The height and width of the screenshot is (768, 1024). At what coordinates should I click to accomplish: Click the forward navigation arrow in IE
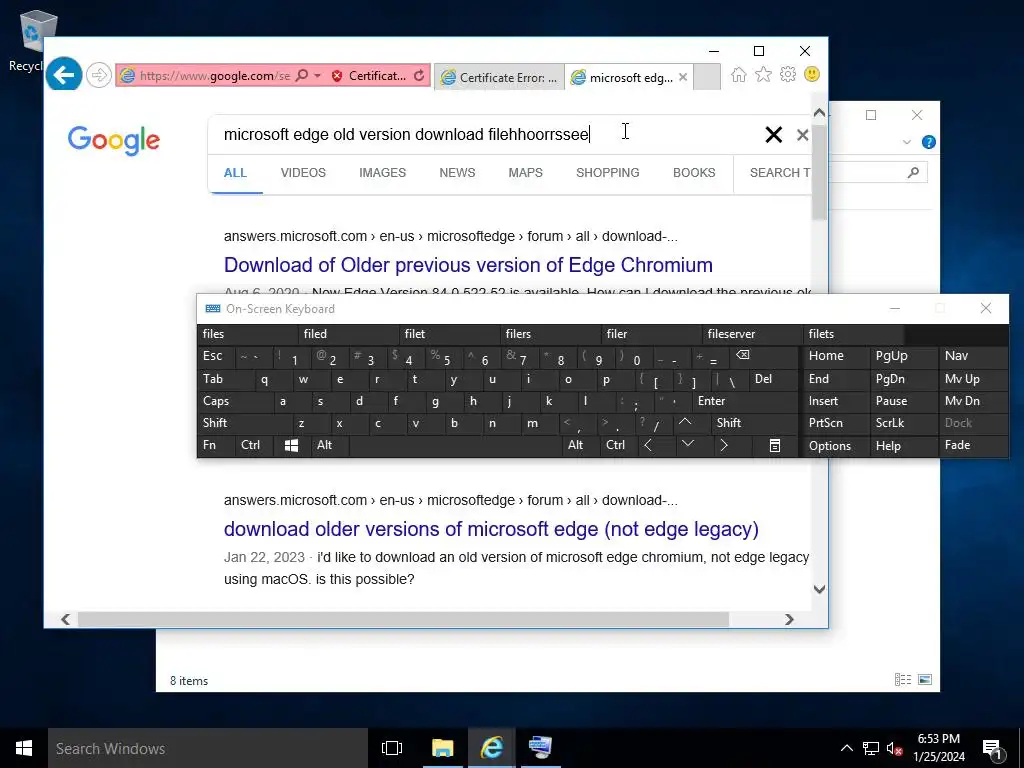[99, 75]
